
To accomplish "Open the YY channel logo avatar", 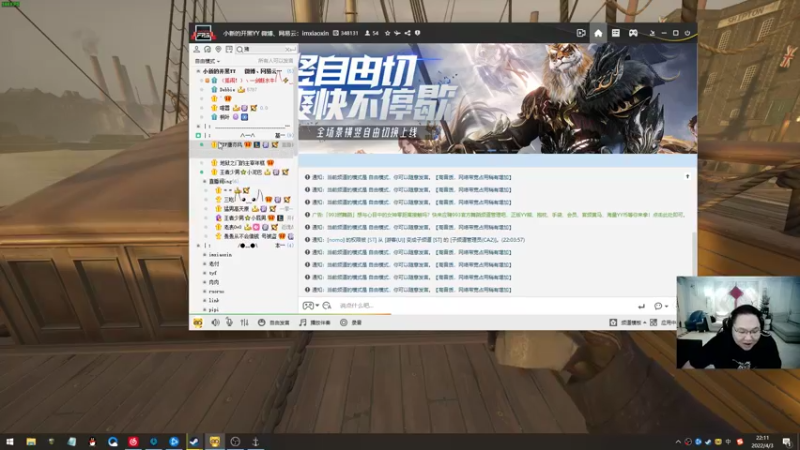I will point(203,33).
